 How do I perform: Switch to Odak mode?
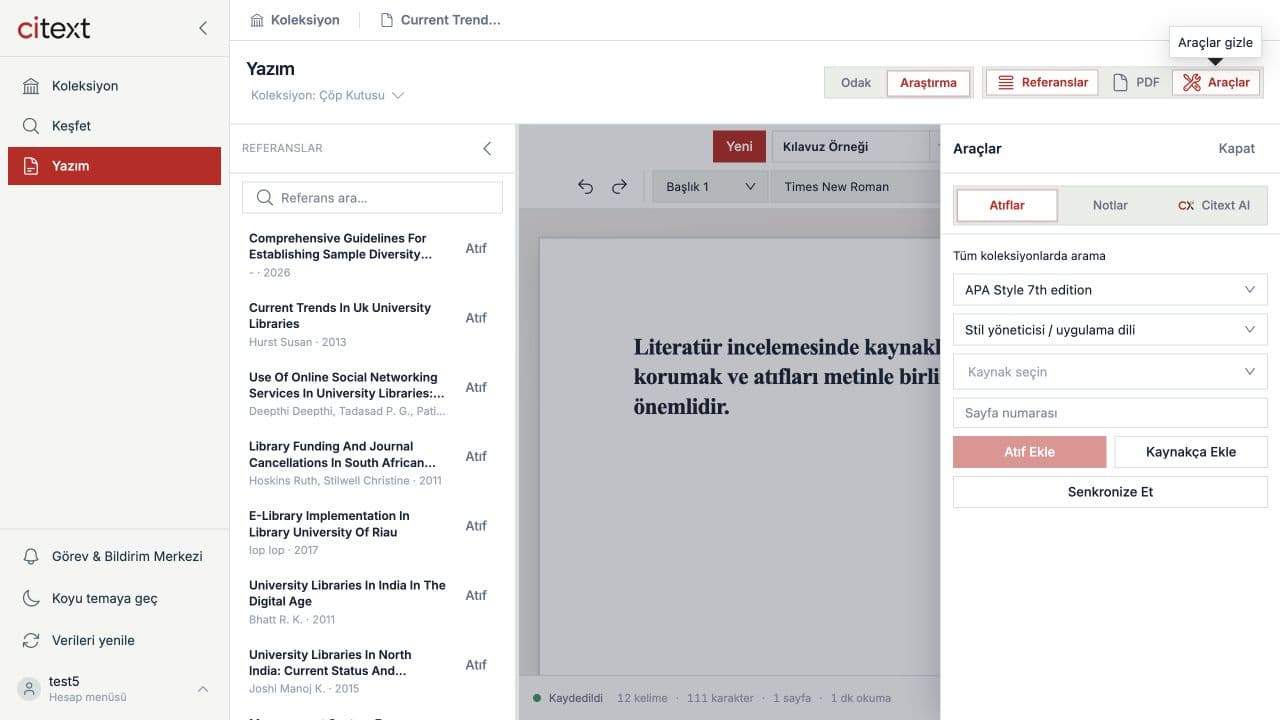pyautogui.click(x=856, y=83)
